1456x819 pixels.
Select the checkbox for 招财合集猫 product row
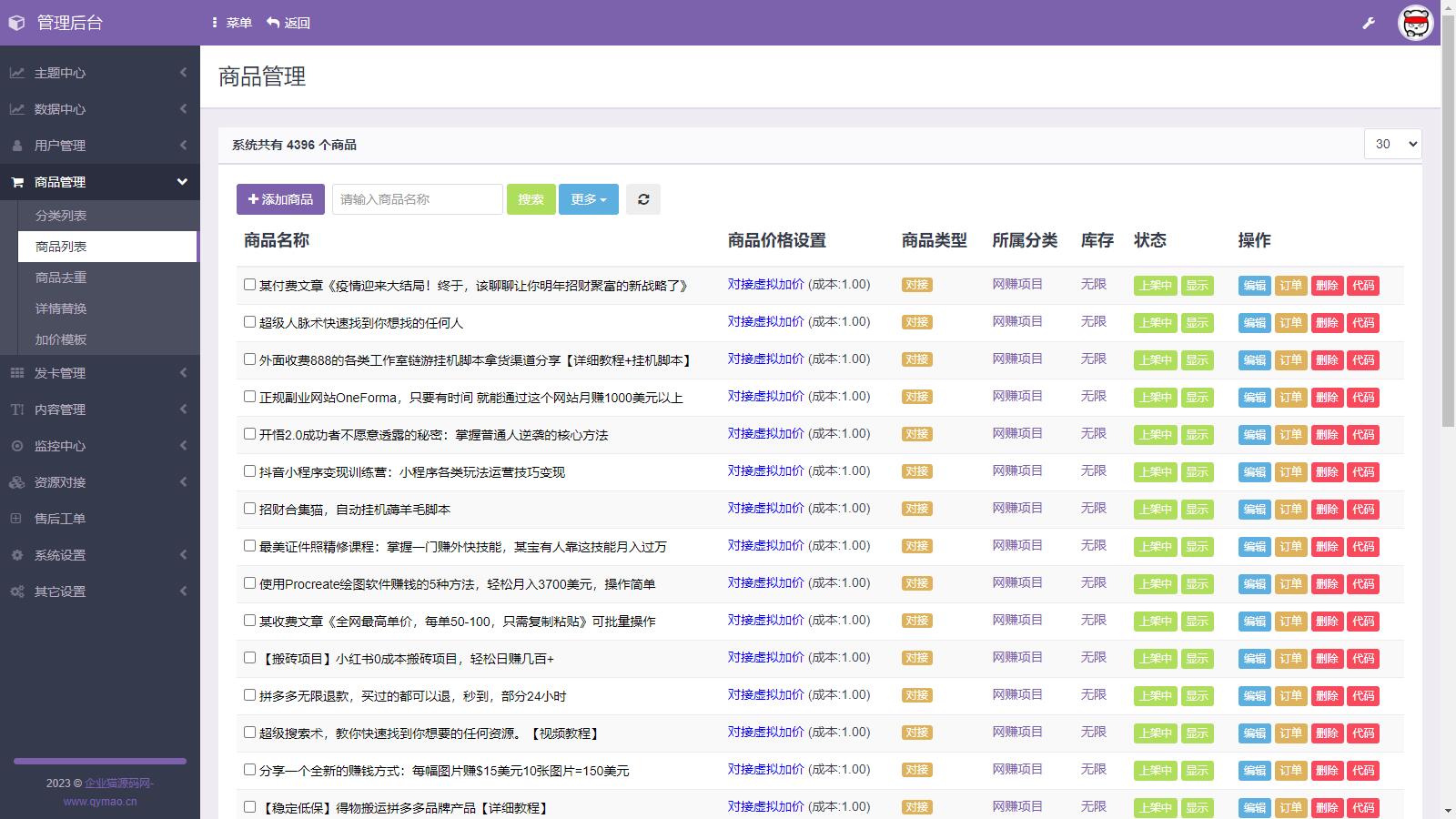(x=248, y=509)
